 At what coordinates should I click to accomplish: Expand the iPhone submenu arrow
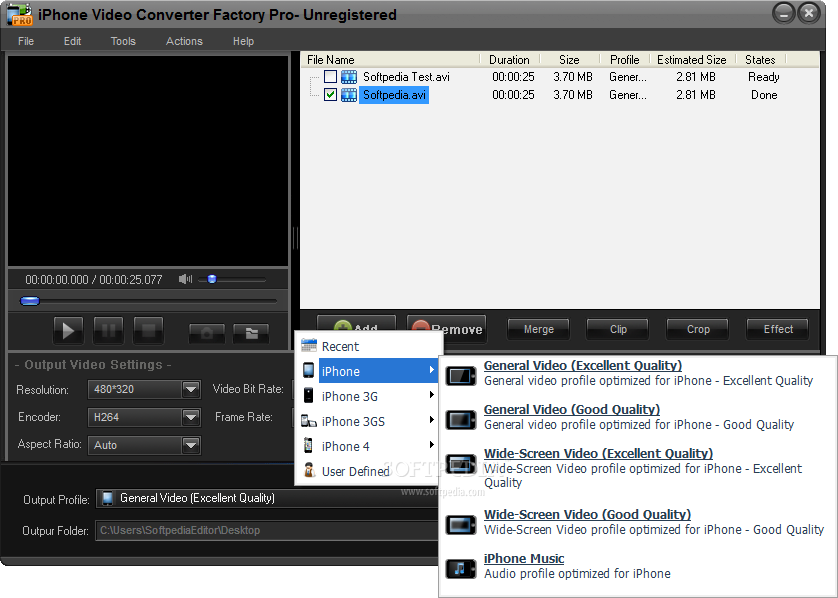click(x=432, y=370)
